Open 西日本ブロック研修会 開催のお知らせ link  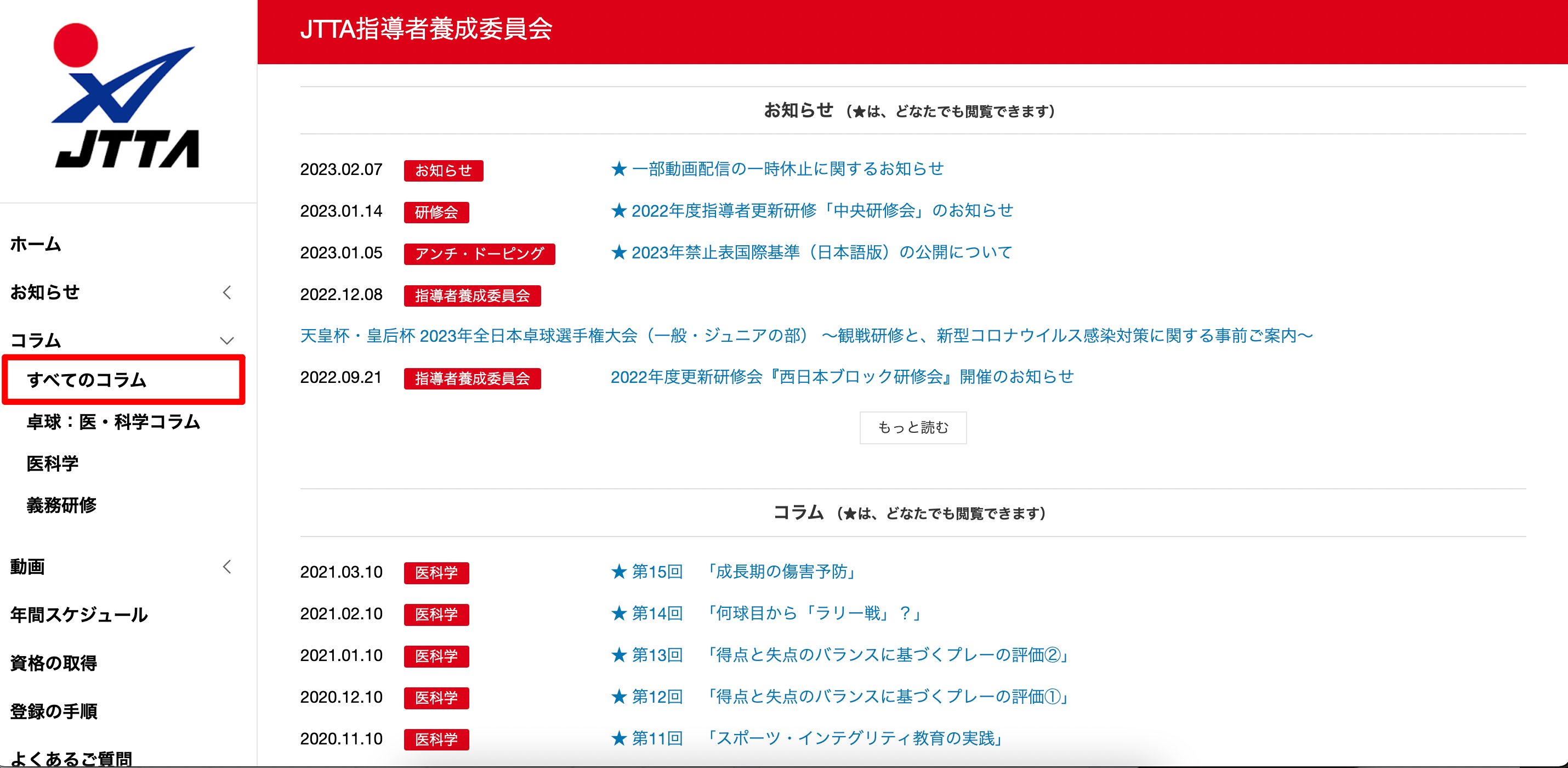[x=843, y=377]
